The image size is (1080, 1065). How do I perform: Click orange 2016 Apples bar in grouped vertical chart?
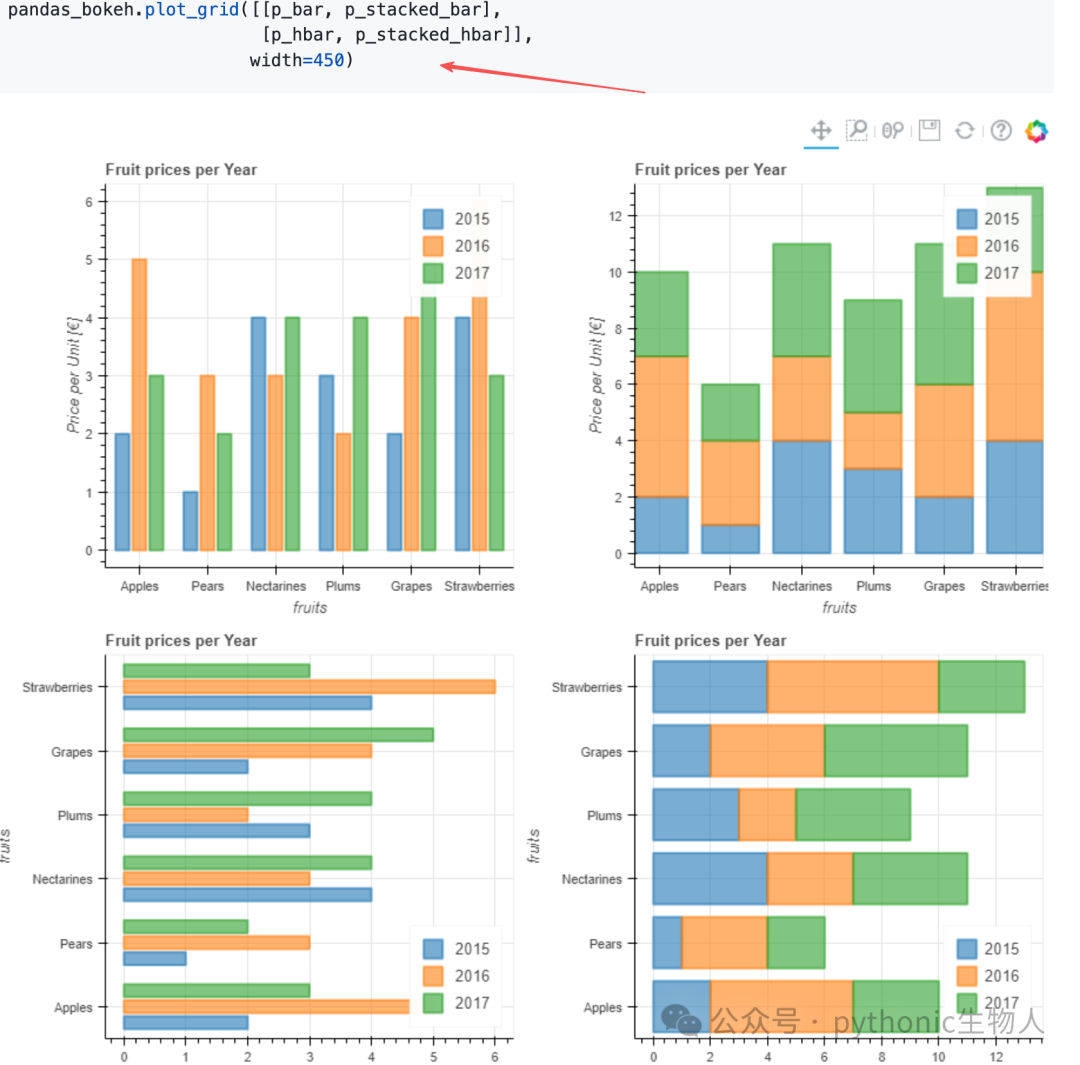[139, 405]
